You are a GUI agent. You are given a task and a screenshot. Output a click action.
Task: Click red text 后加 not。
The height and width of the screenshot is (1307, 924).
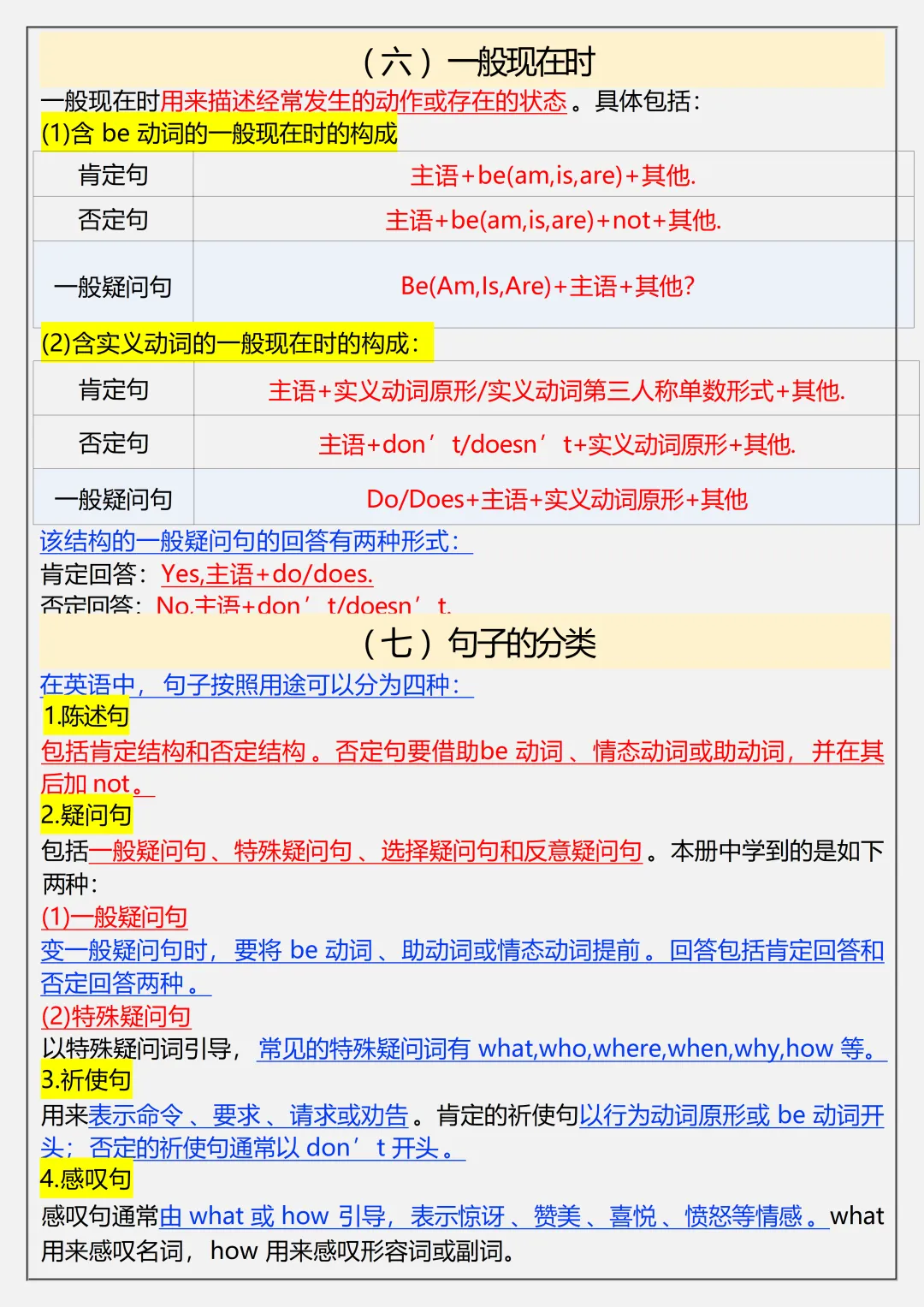pyautogui.click(x=98, y=783)
